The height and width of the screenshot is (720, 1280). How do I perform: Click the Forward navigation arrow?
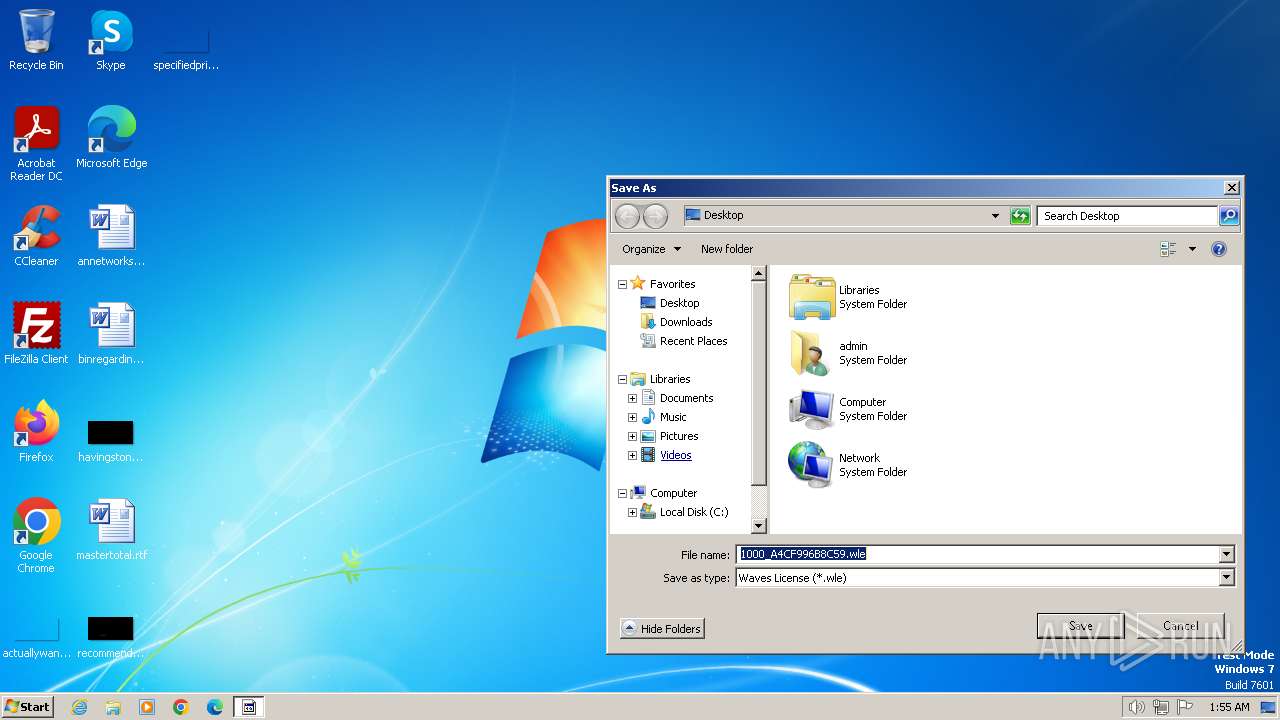[x=655, y=215]
